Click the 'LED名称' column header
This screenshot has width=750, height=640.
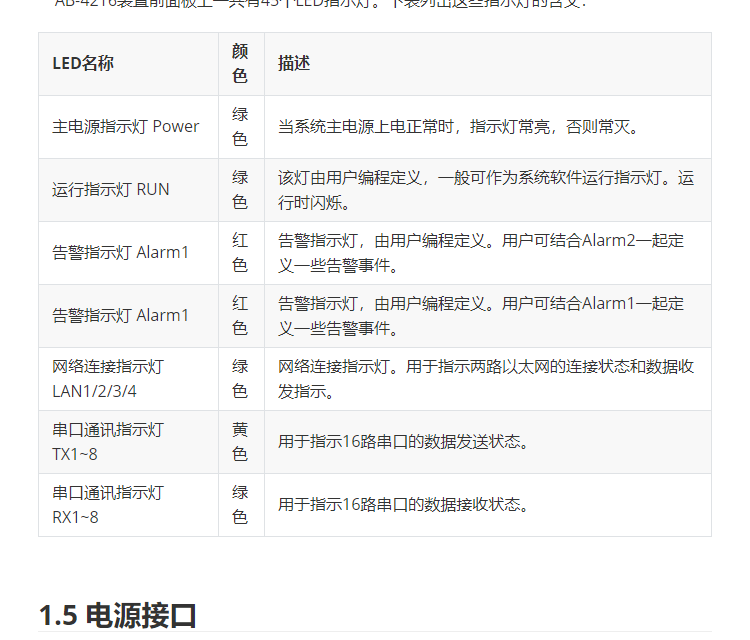128,64
